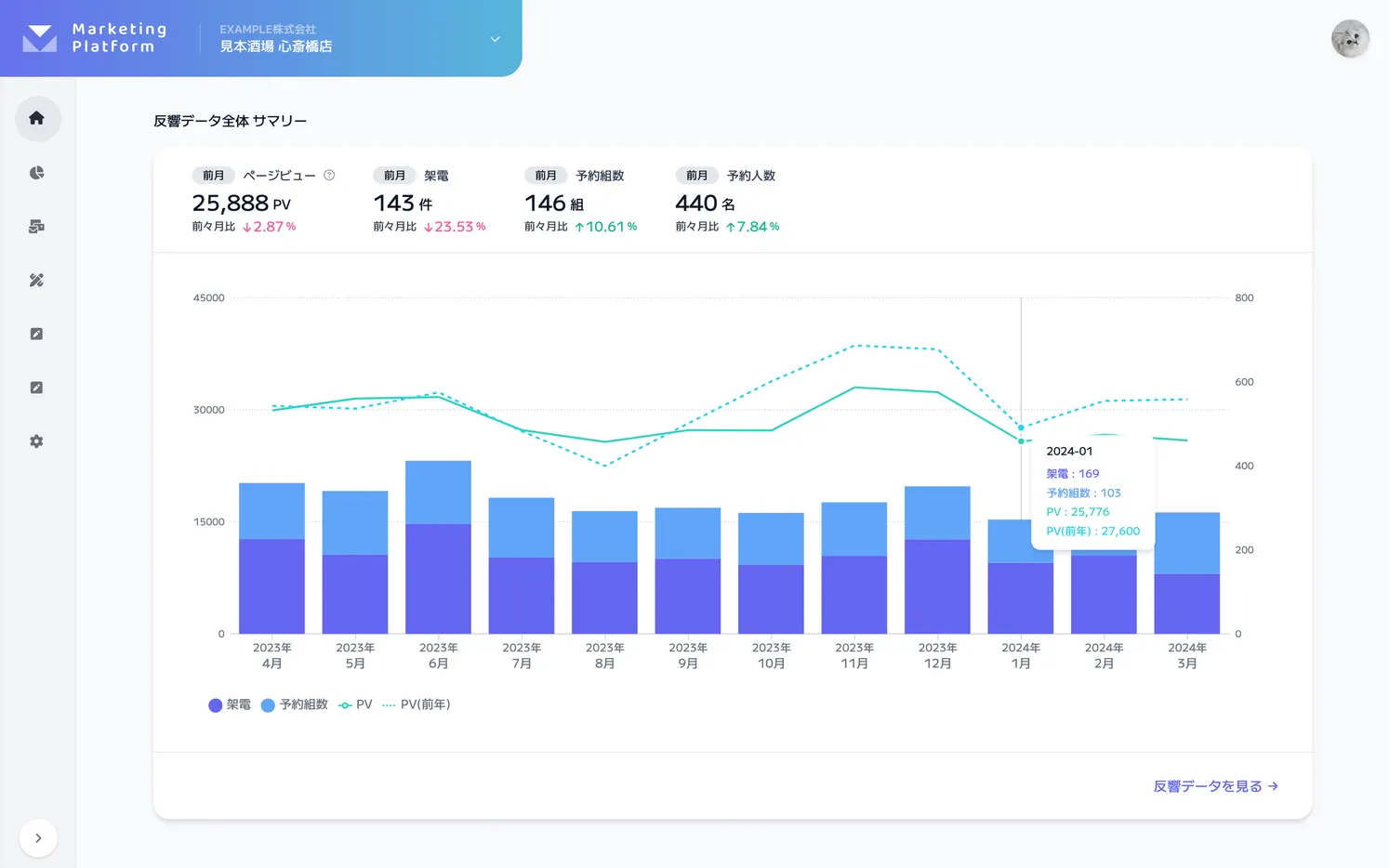Open the second edit panel sidebar icon
This screenshot has width=1389, height=868.
coord(36,388)
